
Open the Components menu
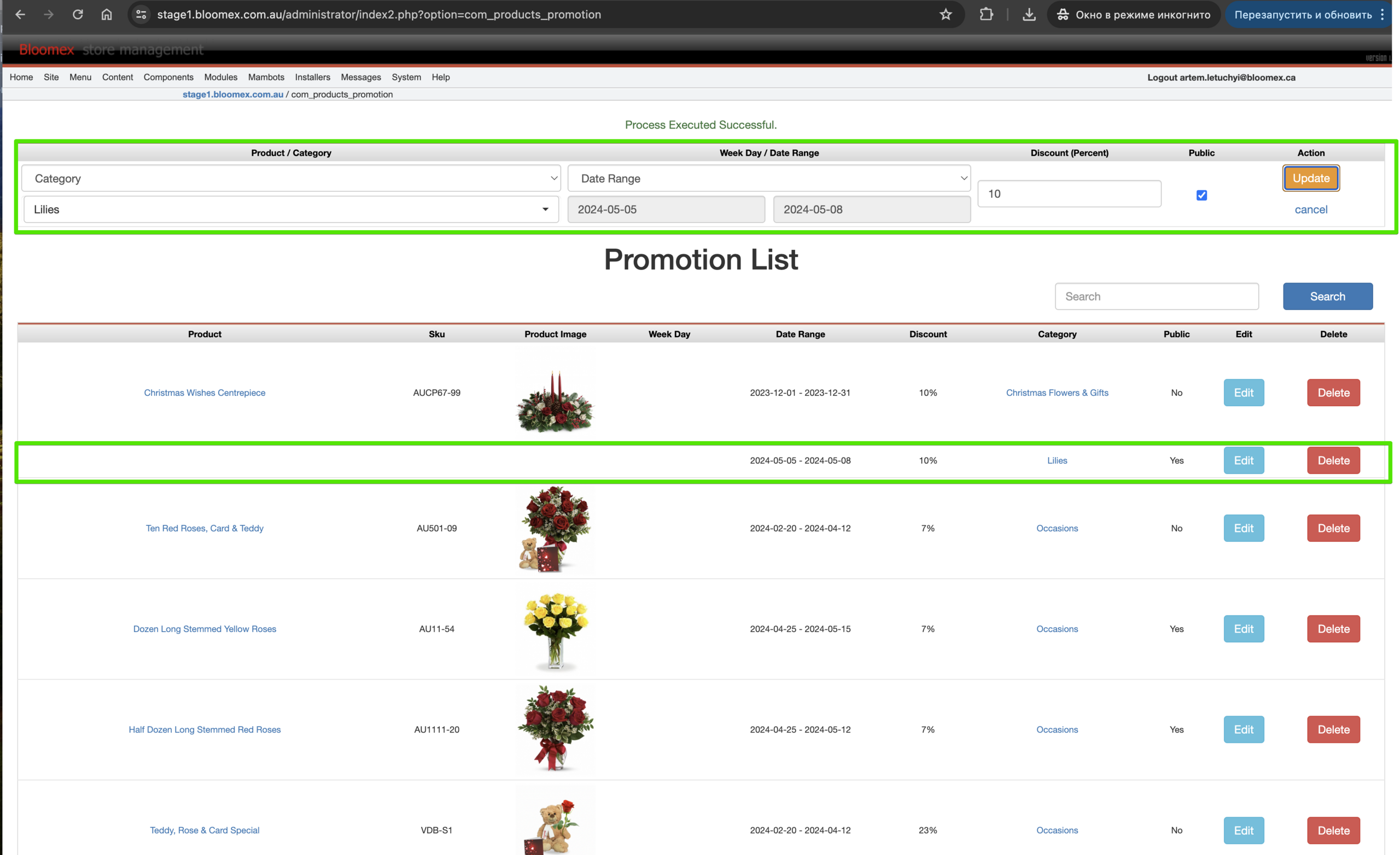point(168,77)
